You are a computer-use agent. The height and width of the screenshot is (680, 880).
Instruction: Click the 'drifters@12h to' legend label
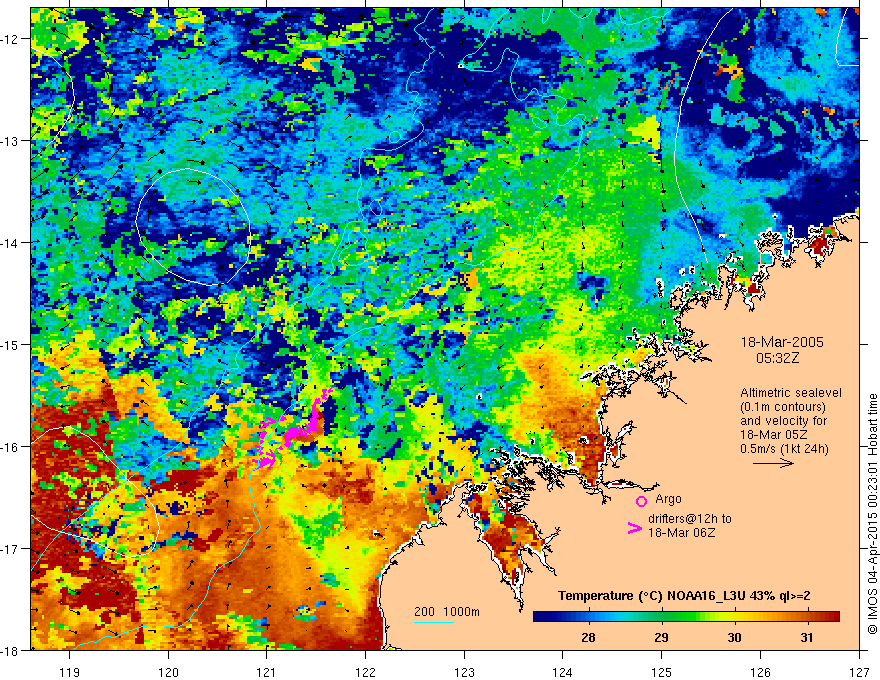tap(690, 519)
